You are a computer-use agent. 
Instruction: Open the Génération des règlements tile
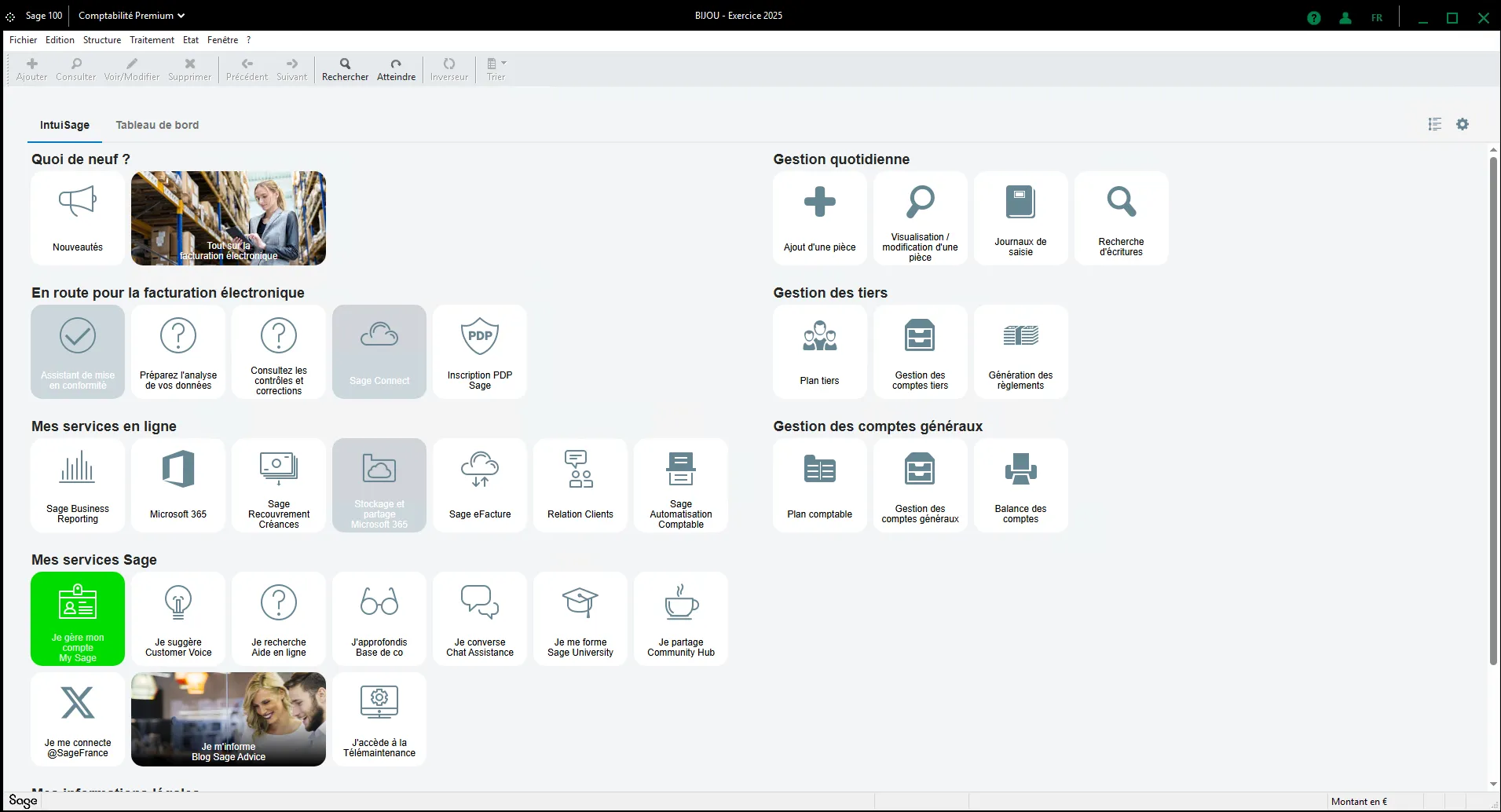[1021, 352]
